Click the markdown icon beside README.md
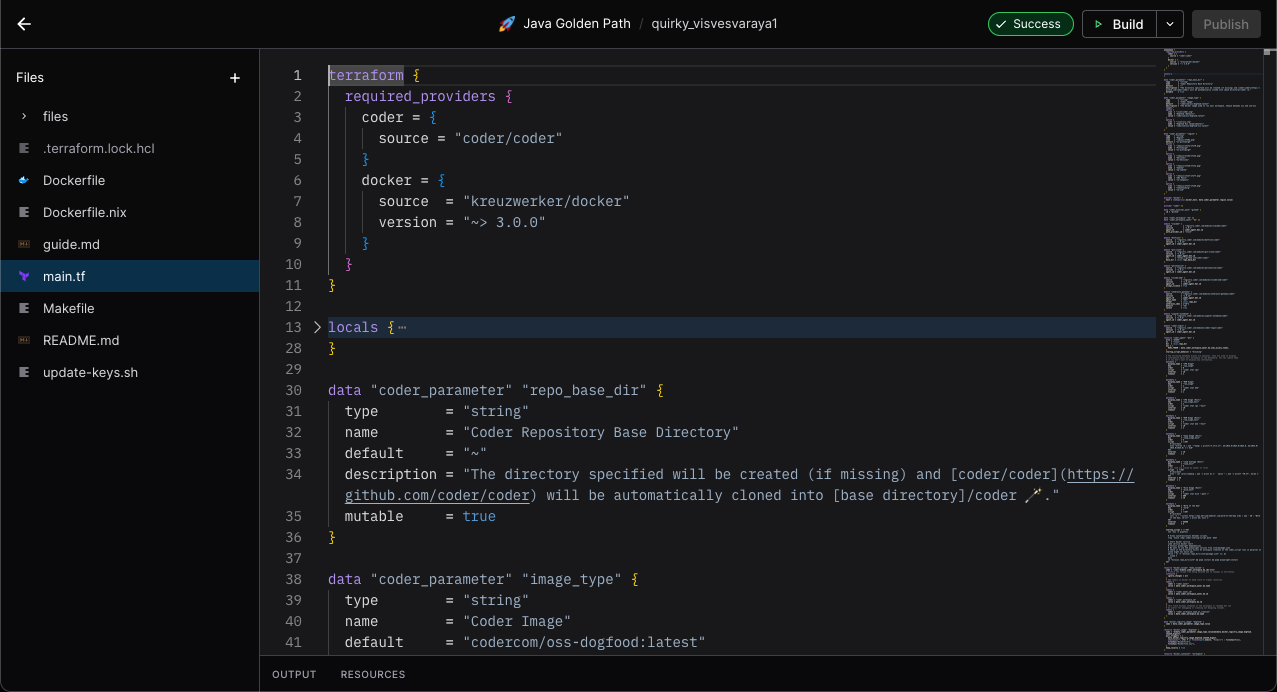The height and width of the screenshot is (692, 1277). click(x=24, y=340)
